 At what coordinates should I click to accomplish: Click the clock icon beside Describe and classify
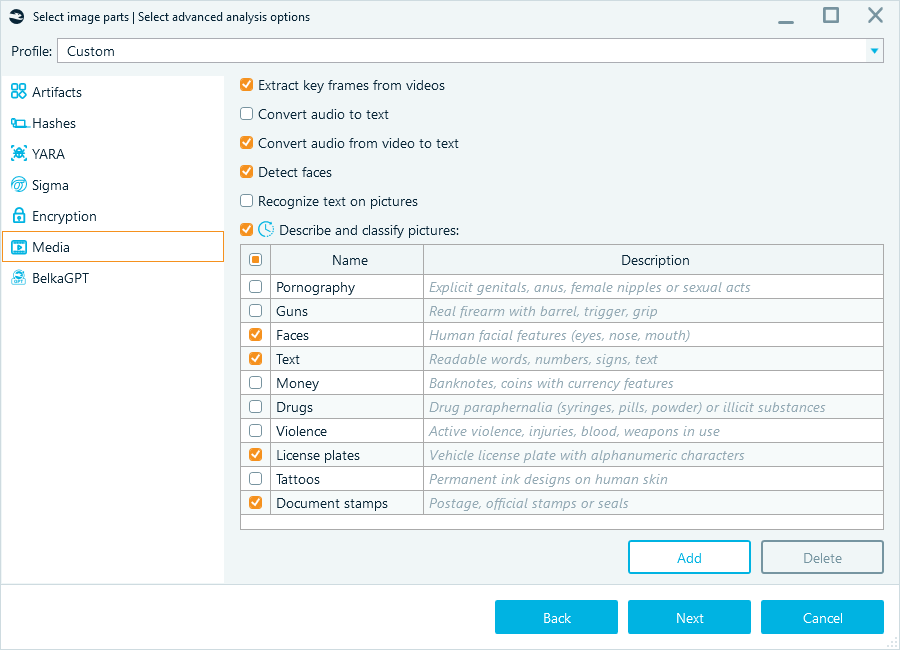[x=266, y=230]
